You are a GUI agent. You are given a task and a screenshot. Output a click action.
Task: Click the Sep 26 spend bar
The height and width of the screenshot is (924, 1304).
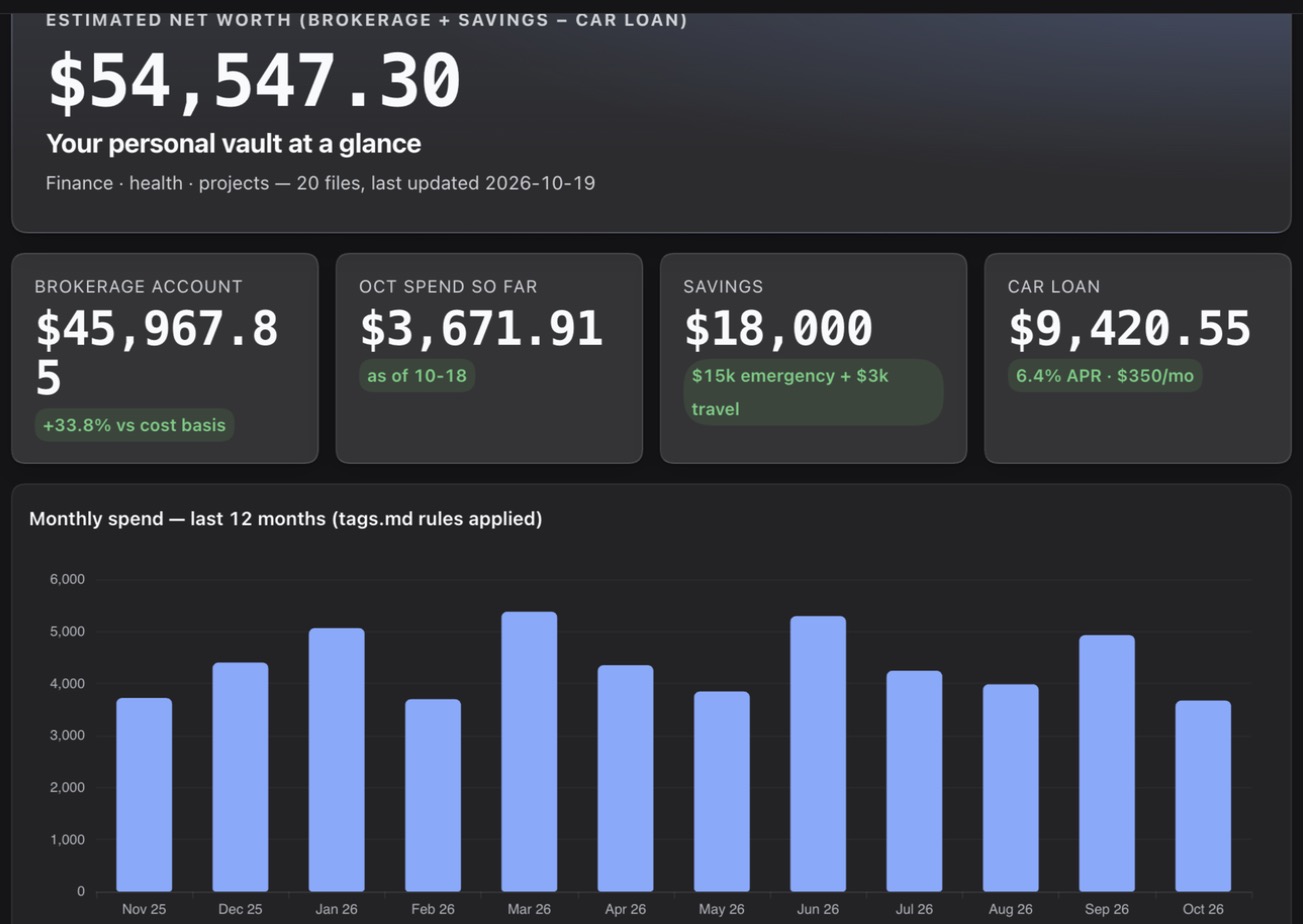coord(1107,763)
